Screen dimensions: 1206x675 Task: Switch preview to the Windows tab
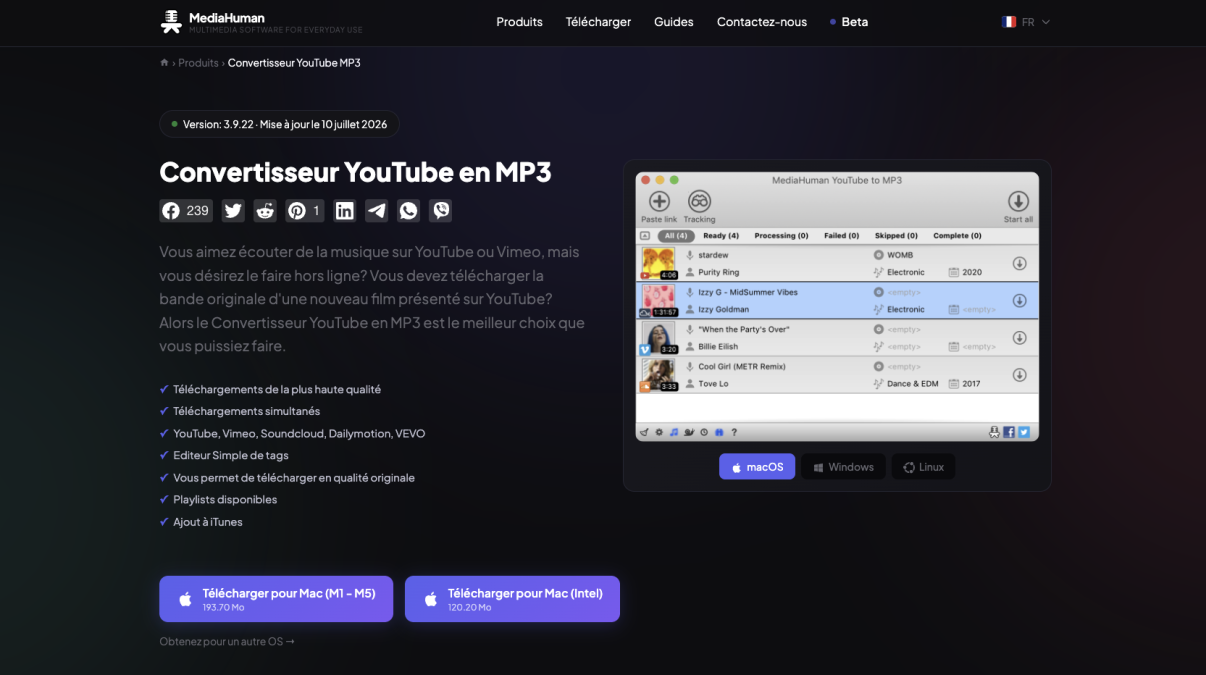843,467
